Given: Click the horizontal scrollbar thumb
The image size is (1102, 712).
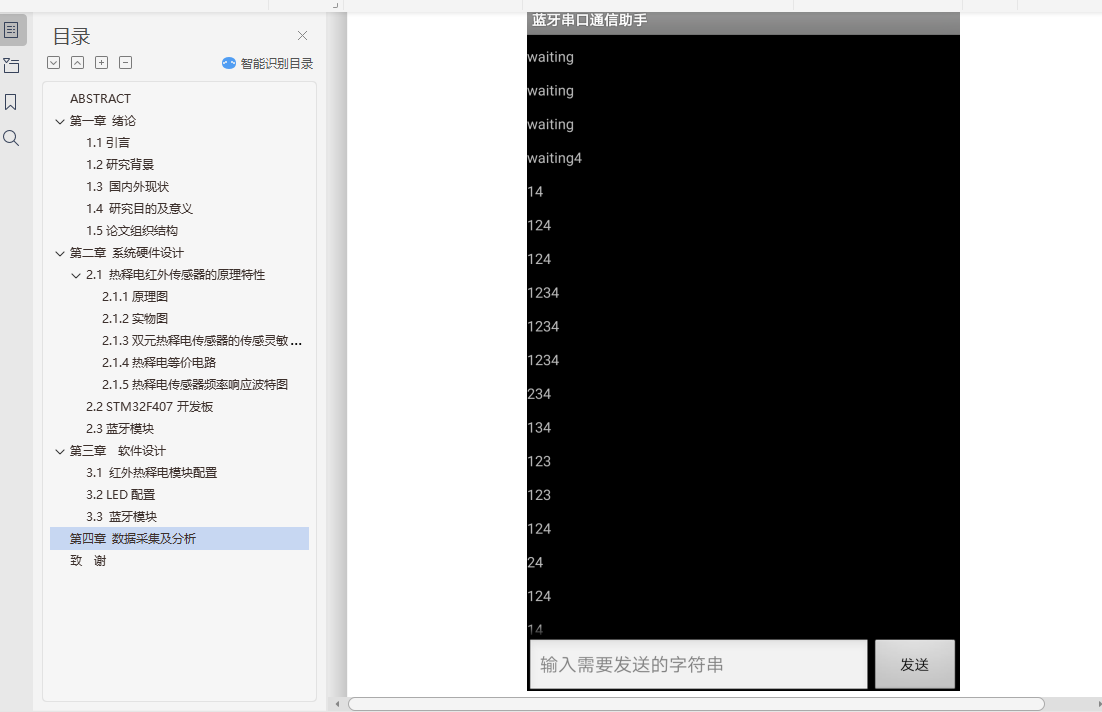Looking at the screenshot, I should click(x=696, y=704).
